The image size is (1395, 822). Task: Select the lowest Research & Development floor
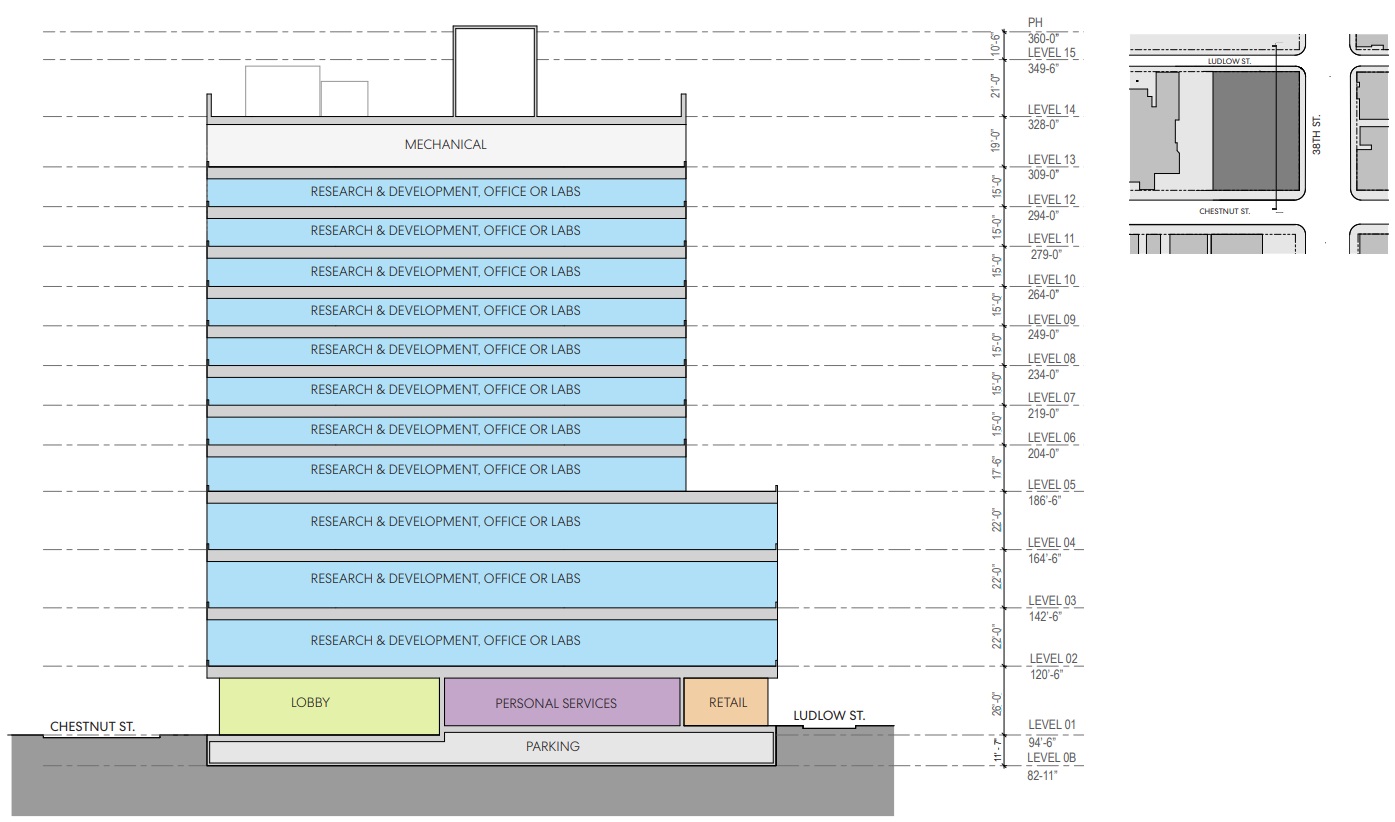[445, 640]
